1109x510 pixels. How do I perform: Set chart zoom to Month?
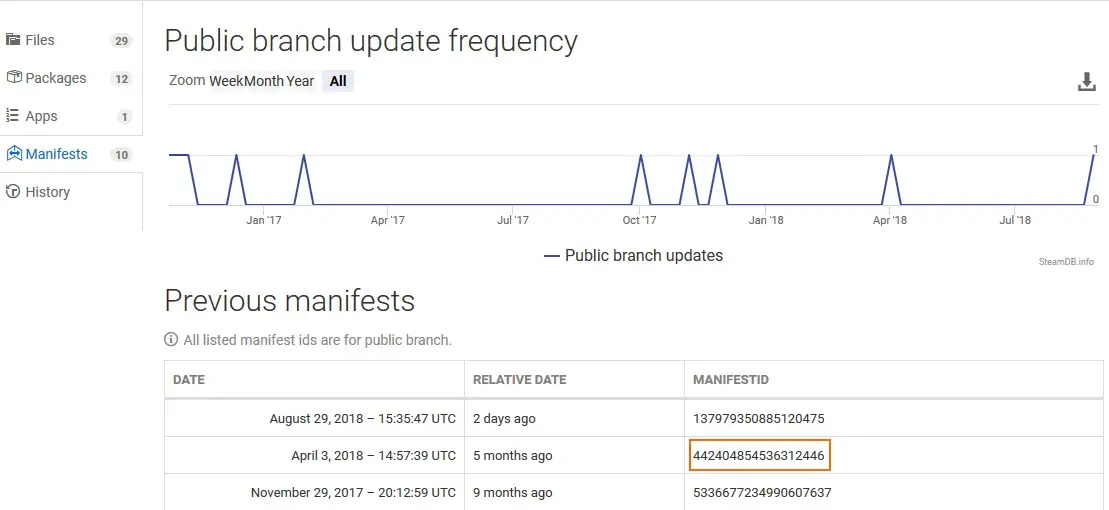(x=263, y=81)
